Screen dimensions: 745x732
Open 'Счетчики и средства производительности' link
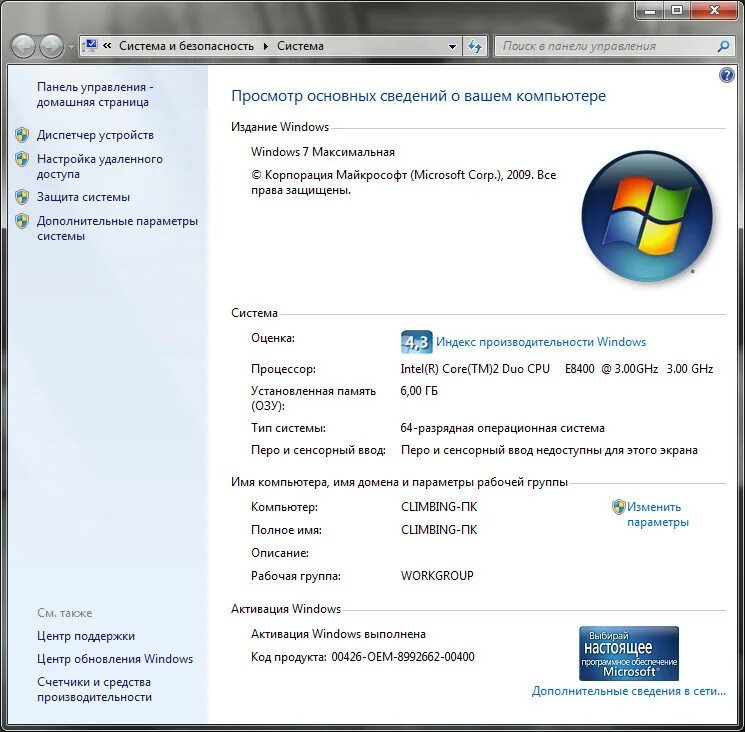95,689
